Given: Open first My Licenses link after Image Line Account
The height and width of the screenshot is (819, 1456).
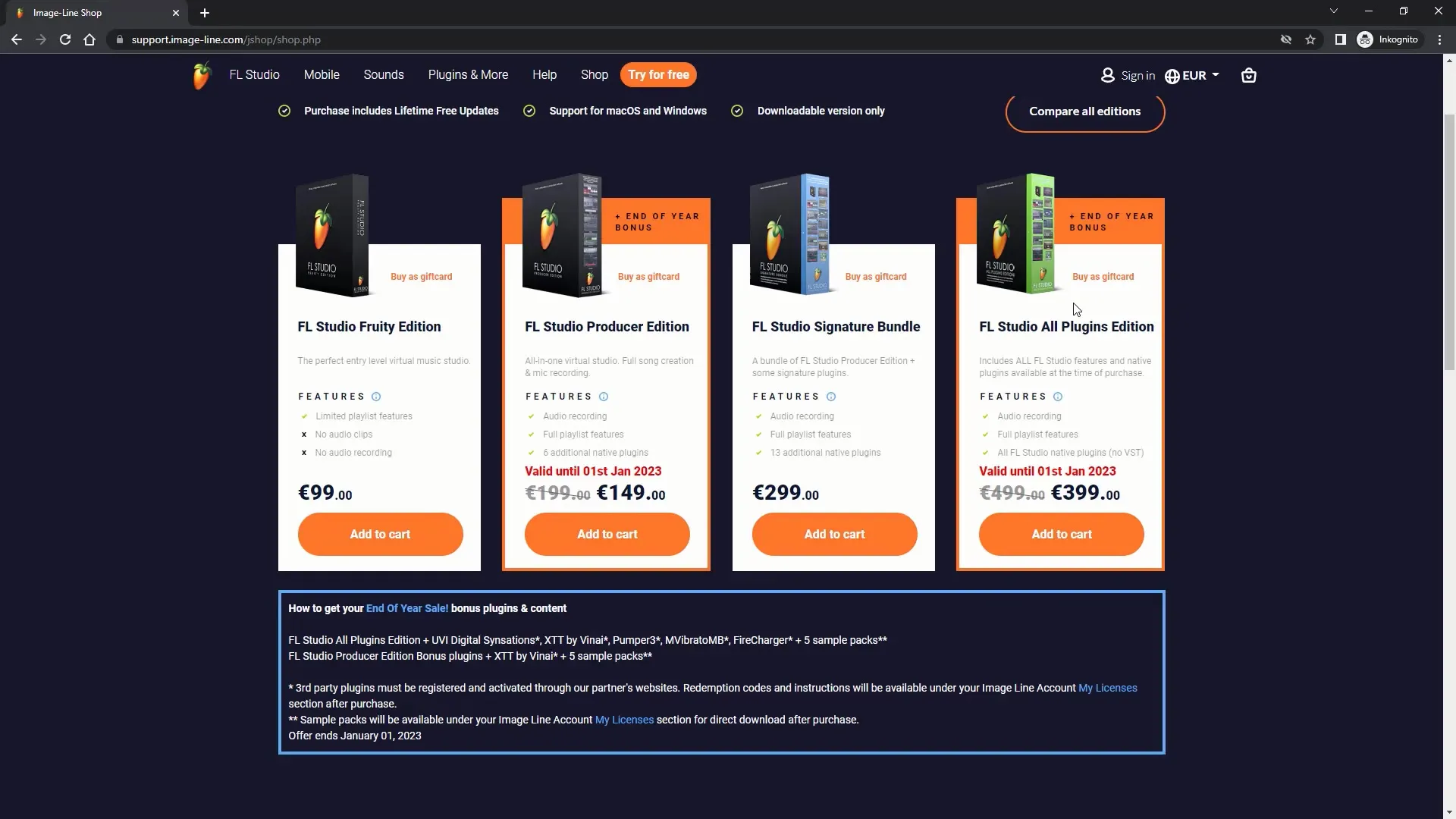Looking at the screenshot, I should (x=1107, y=688).
